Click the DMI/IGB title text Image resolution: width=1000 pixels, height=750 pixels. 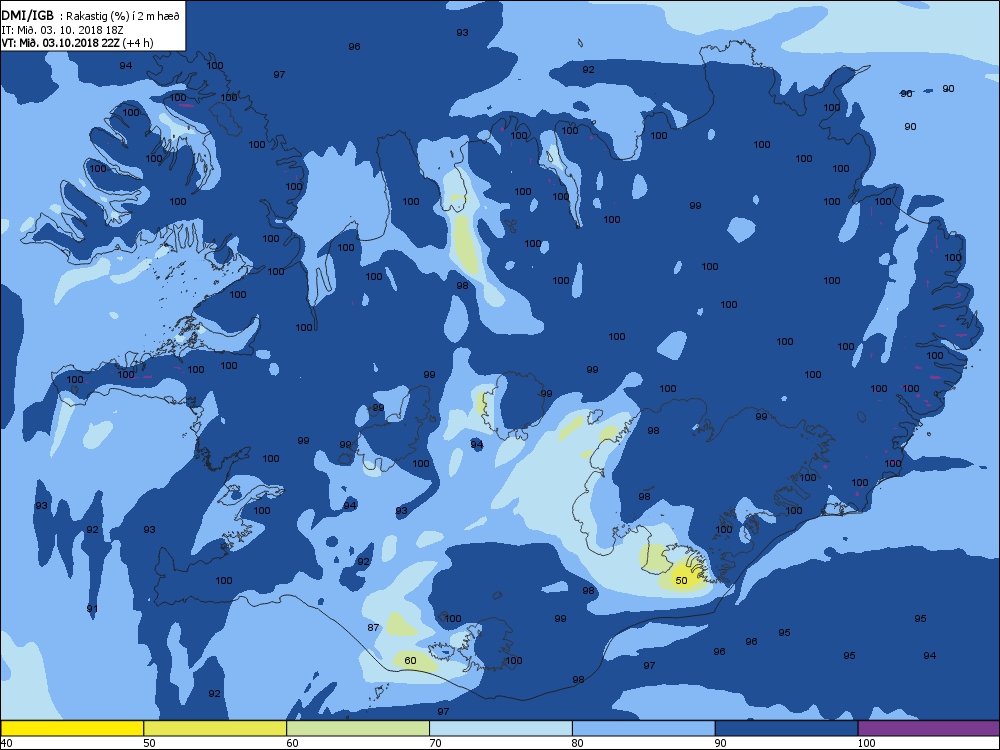[x=28, y=15]
